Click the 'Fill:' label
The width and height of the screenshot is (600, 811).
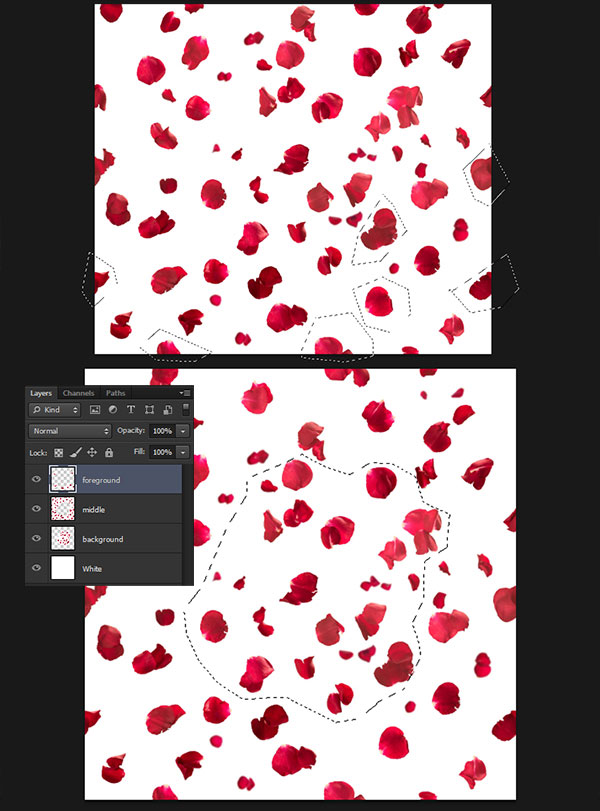(139, 452)
